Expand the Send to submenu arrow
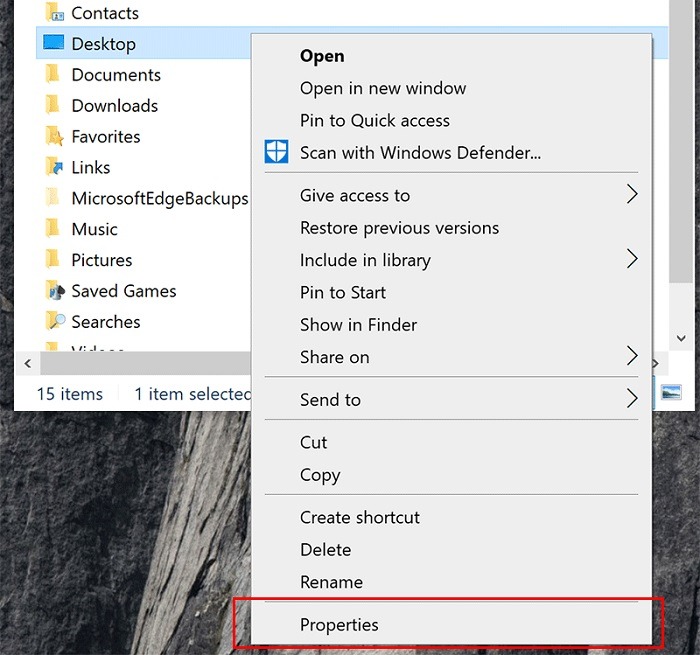The image size is (700, 655). (x=632, y=399)
